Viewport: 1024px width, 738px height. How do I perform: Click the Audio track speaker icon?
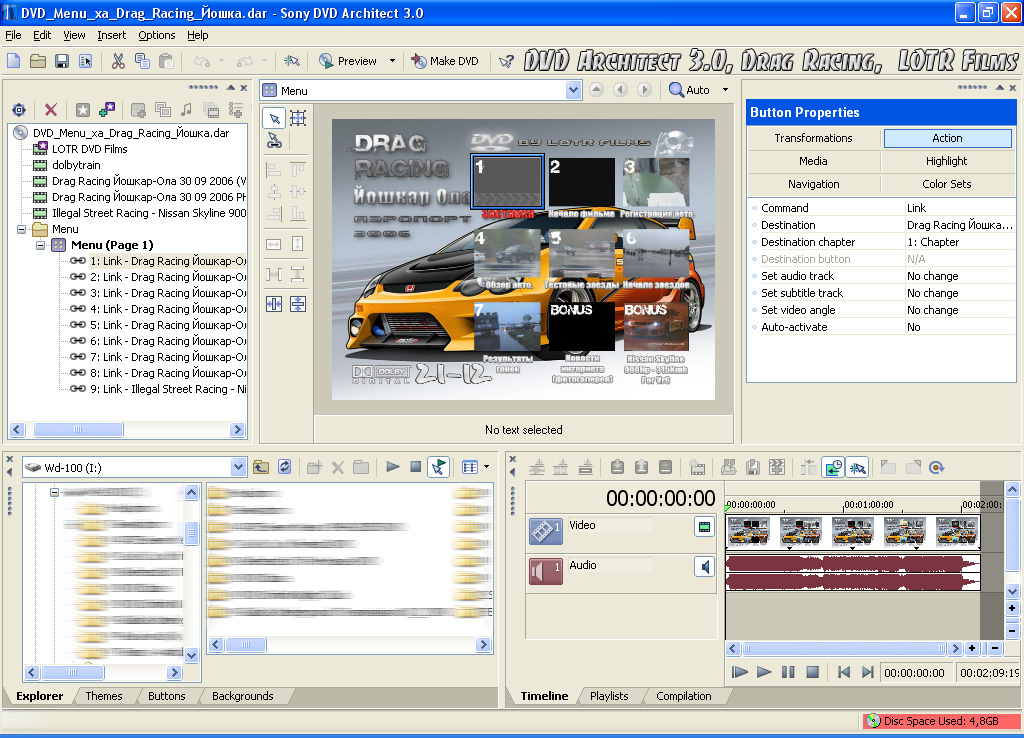pyautogui.click(x=545, y=570)
